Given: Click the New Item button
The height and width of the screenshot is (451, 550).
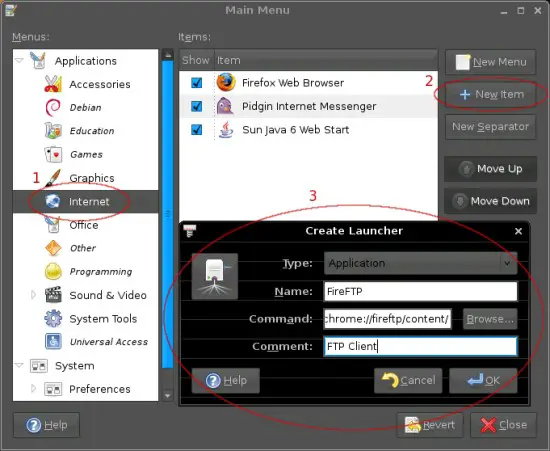Looking at the screenshot, I should click(491, 94).
